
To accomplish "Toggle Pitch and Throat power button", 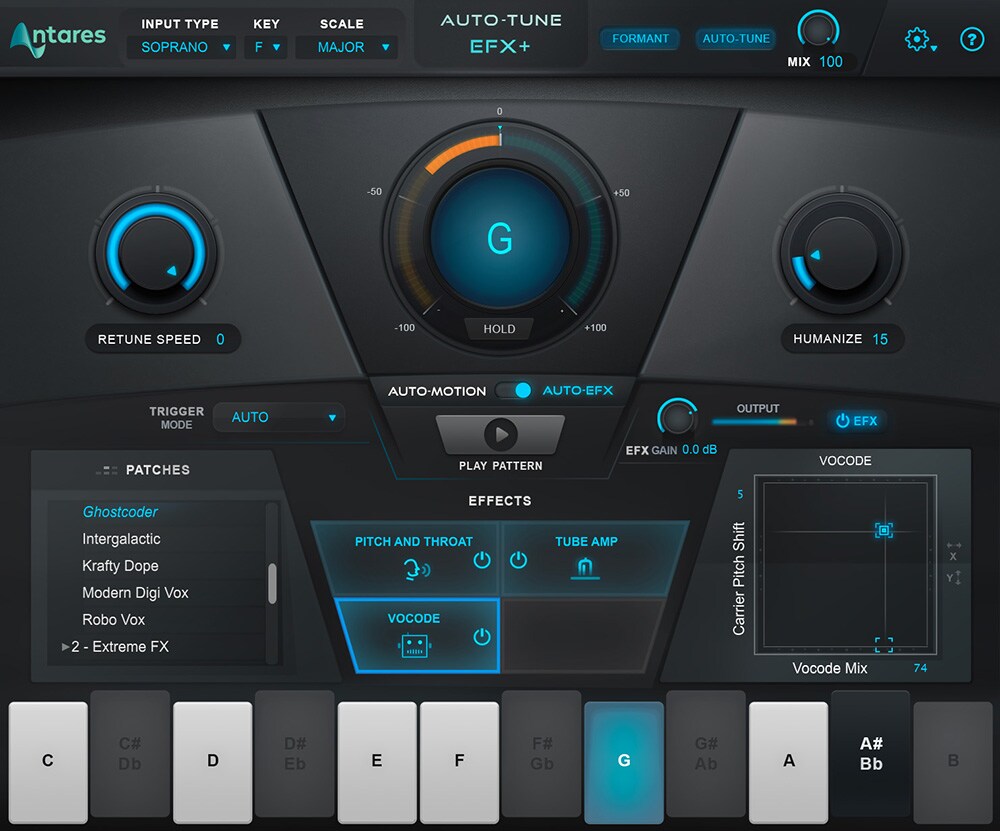I will [482, 560].
